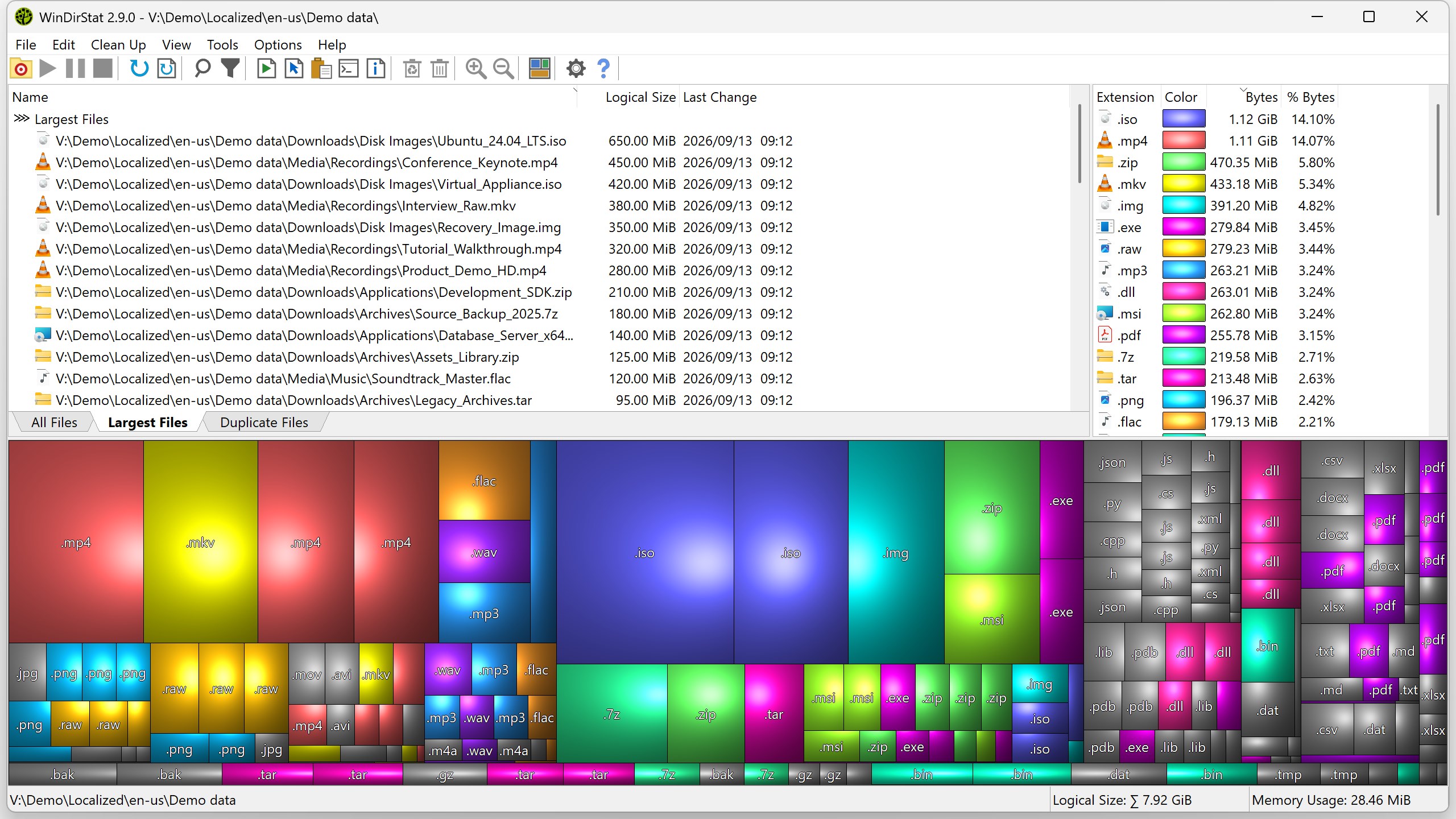This screenshot has height=819, width=1456.
Task: Switch to the Duplicate Files tab
Action: click(x=264, y=423)
